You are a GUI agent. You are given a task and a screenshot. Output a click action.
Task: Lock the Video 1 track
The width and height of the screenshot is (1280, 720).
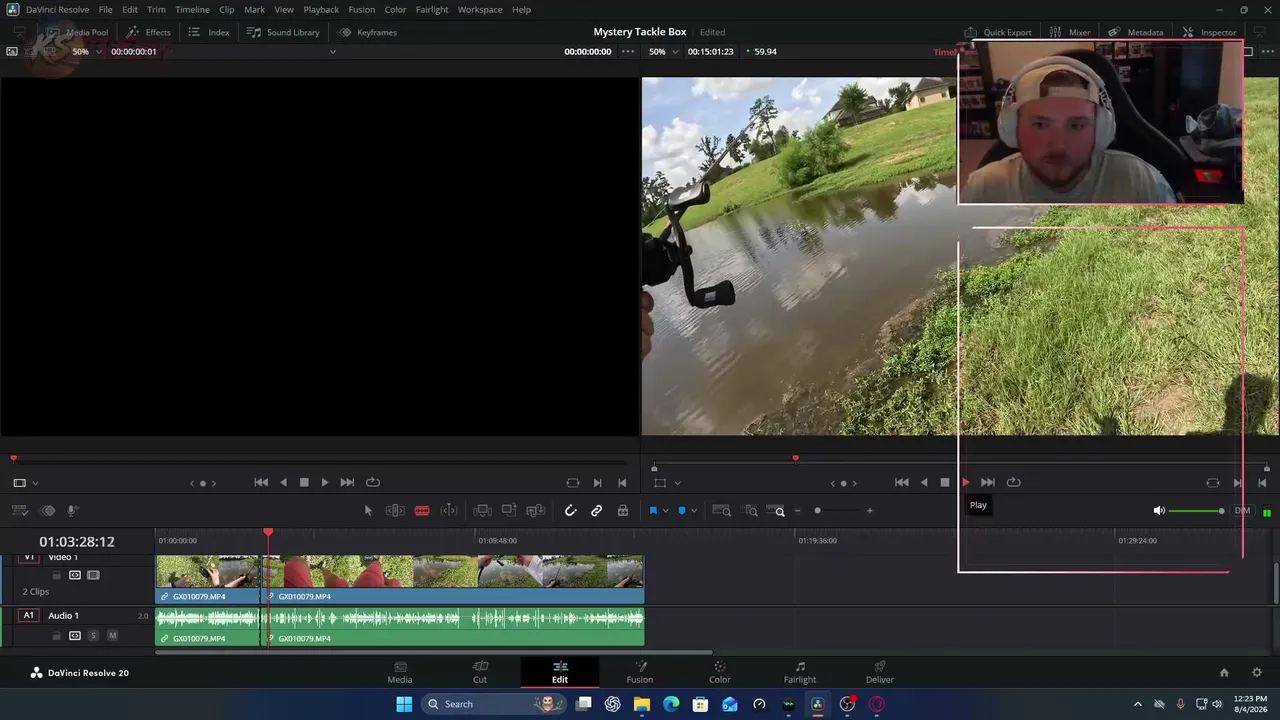point(56,575)
